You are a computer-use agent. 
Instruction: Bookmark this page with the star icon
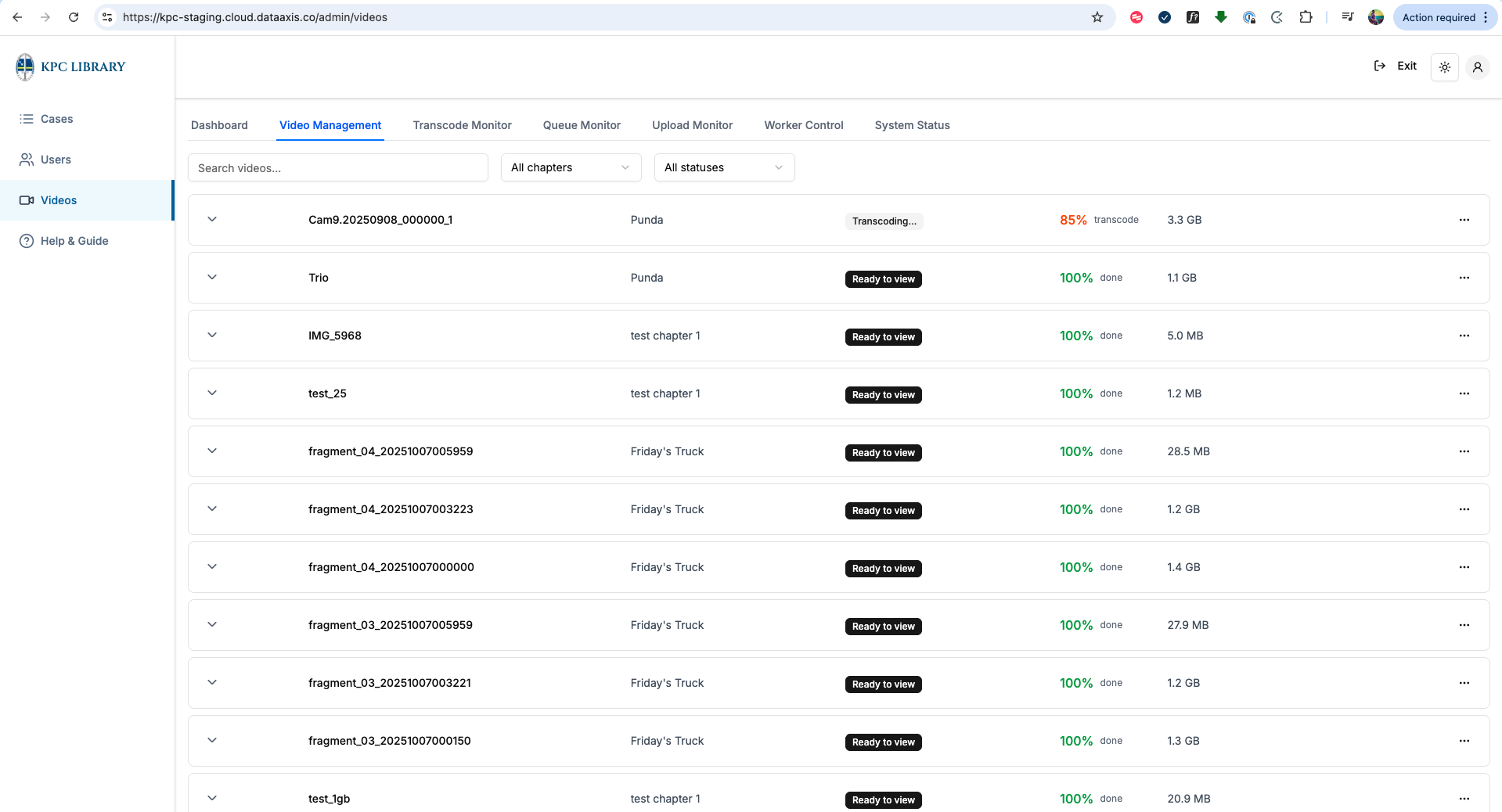click(1097, 17)
